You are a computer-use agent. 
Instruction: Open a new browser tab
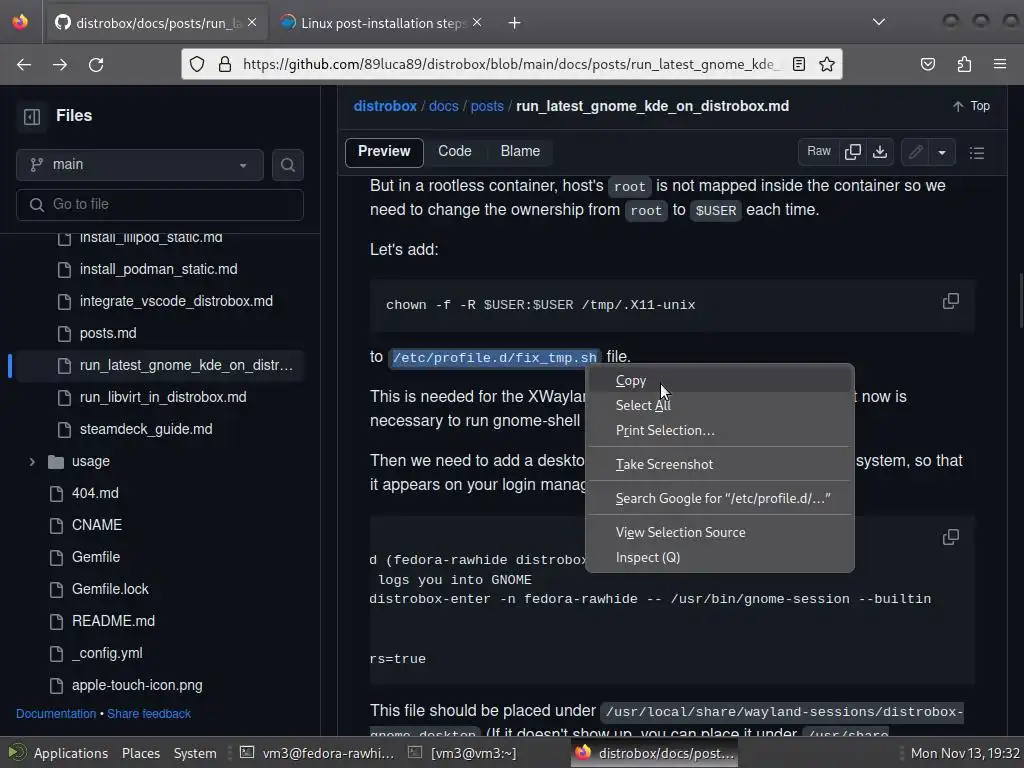point(515,23)
